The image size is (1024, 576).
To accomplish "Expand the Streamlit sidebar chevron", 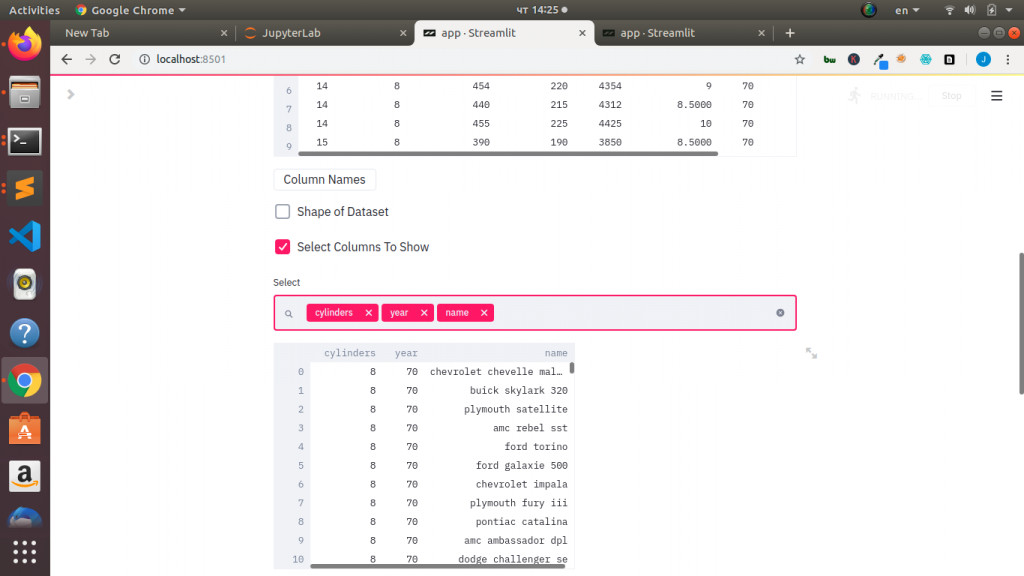I will (x=70, y=94).
